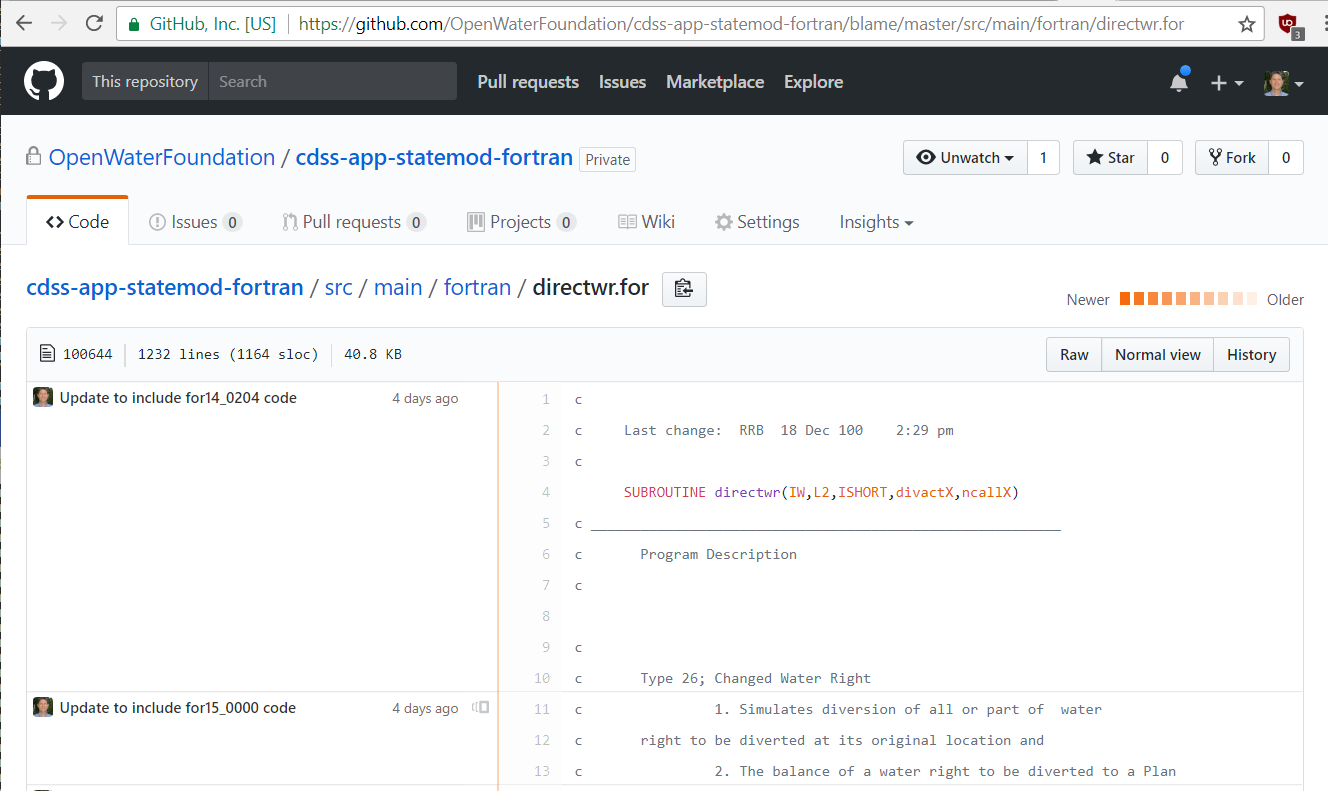Screen dimensions: 1328x791
Task: Click line number 10
Action: 542,678
